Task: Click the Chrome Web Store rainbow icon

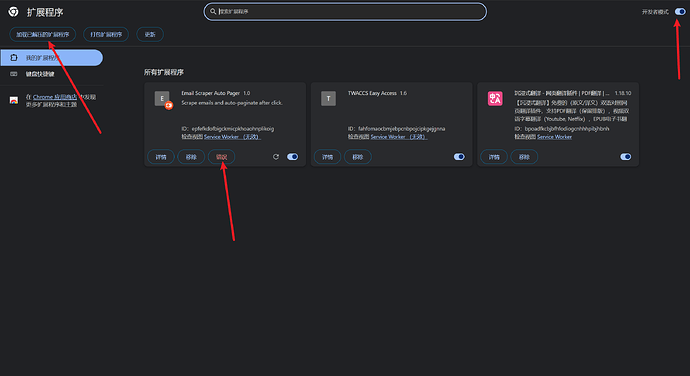Action: click(14, 100)
